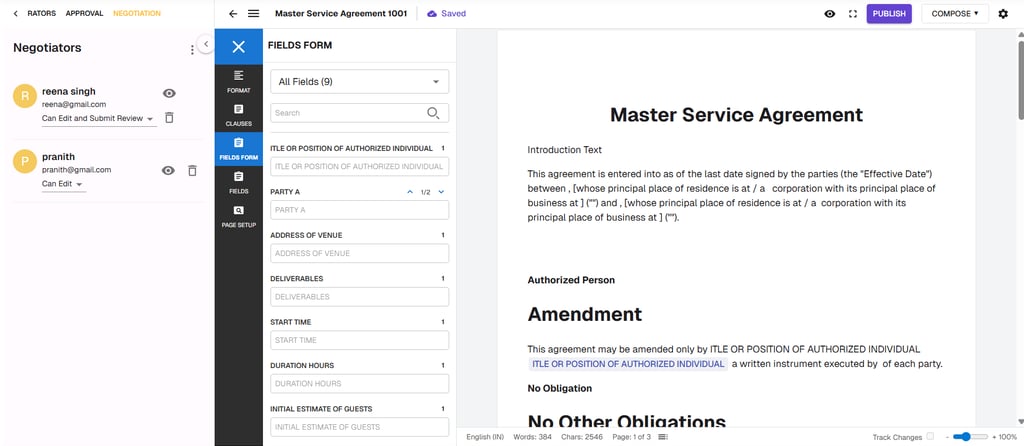The height and width of the screenshot is (446, 1024).
Task: Delete negotiator pranith with trash icon
Action: pos(192,170)
